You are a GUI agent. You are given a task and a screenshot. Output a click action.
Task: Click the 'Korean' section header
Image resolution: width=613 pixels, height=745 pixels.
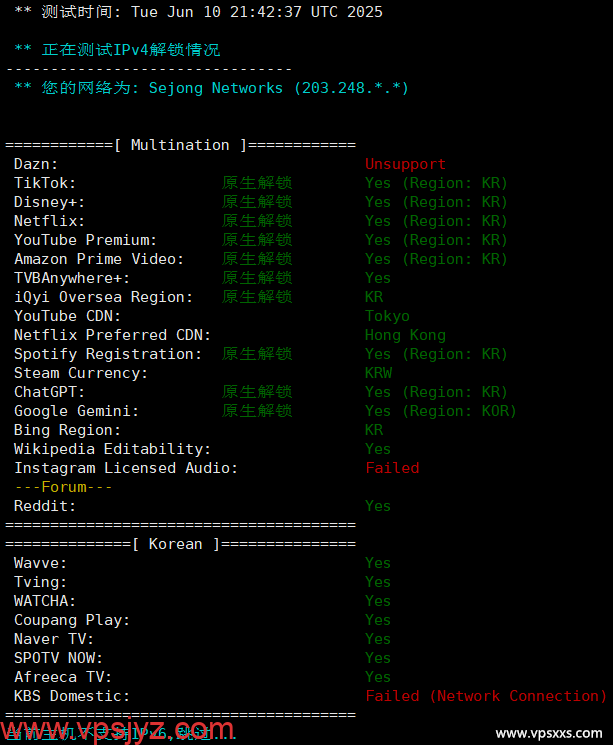[175, 544]
